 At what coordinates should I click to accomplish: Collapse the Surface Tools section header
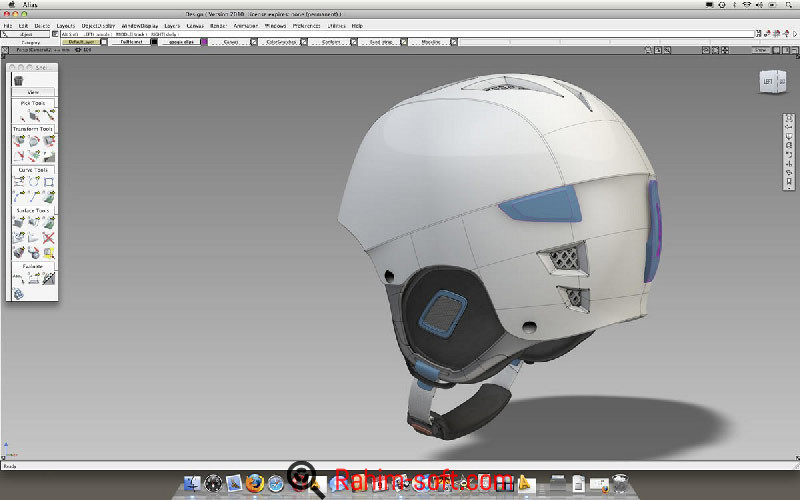pyautogui.click(x=32, y=210)
